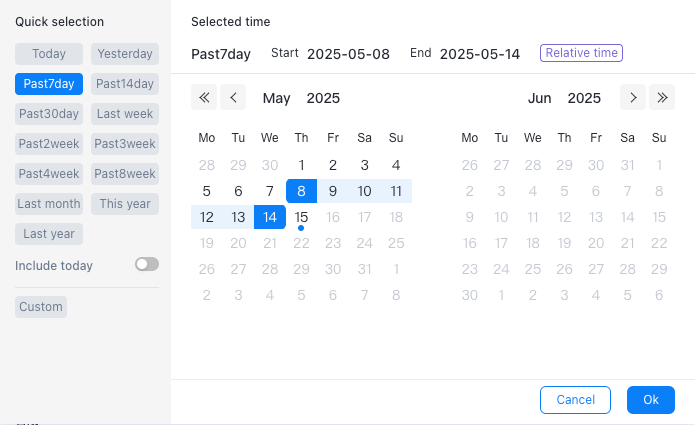Select May 15 in the calendar
This screenshot has width=695, height=425.
[x=301, y=217]
